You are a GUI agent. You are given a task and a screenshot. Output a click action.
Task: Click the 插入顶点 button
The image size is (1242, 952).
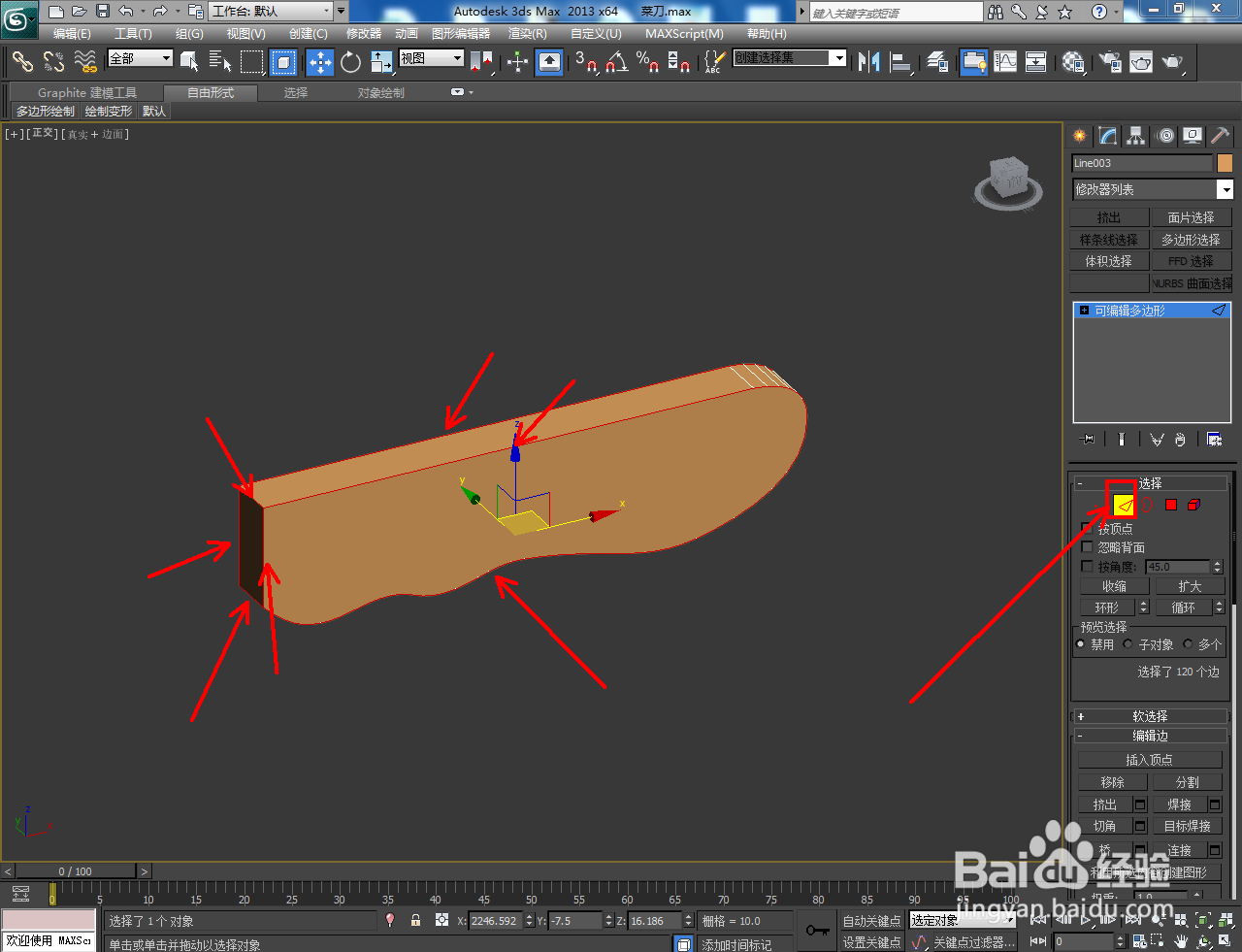tap(1149, 760)
